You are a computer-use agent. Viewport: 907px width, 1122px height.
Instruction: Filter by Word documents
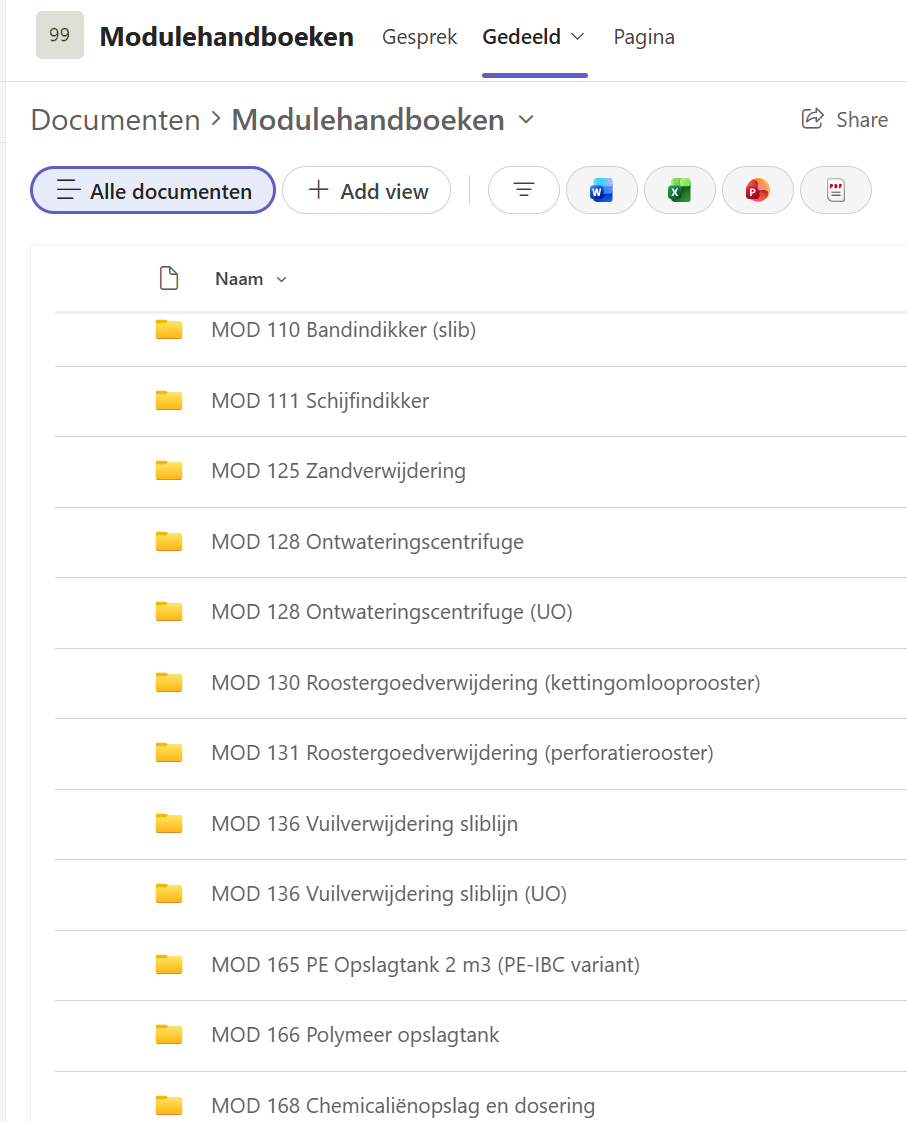click(602, 190)
